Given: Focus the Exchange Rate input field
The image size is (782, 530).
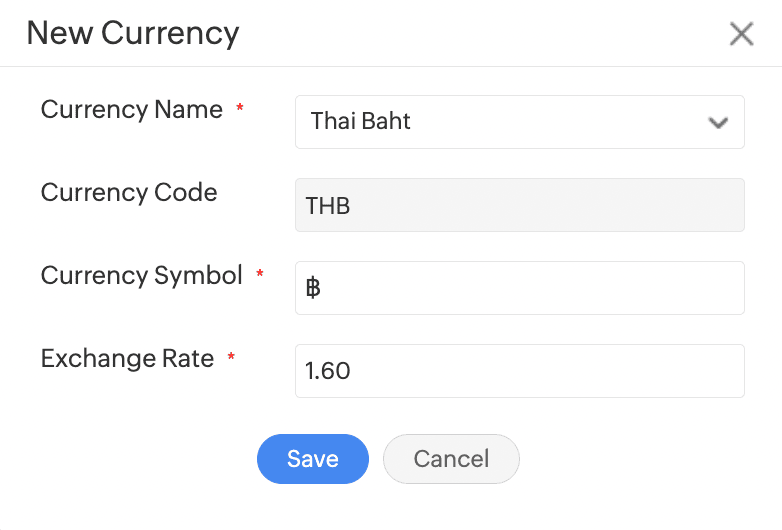Looking at the screenshot, I should 519,371.
